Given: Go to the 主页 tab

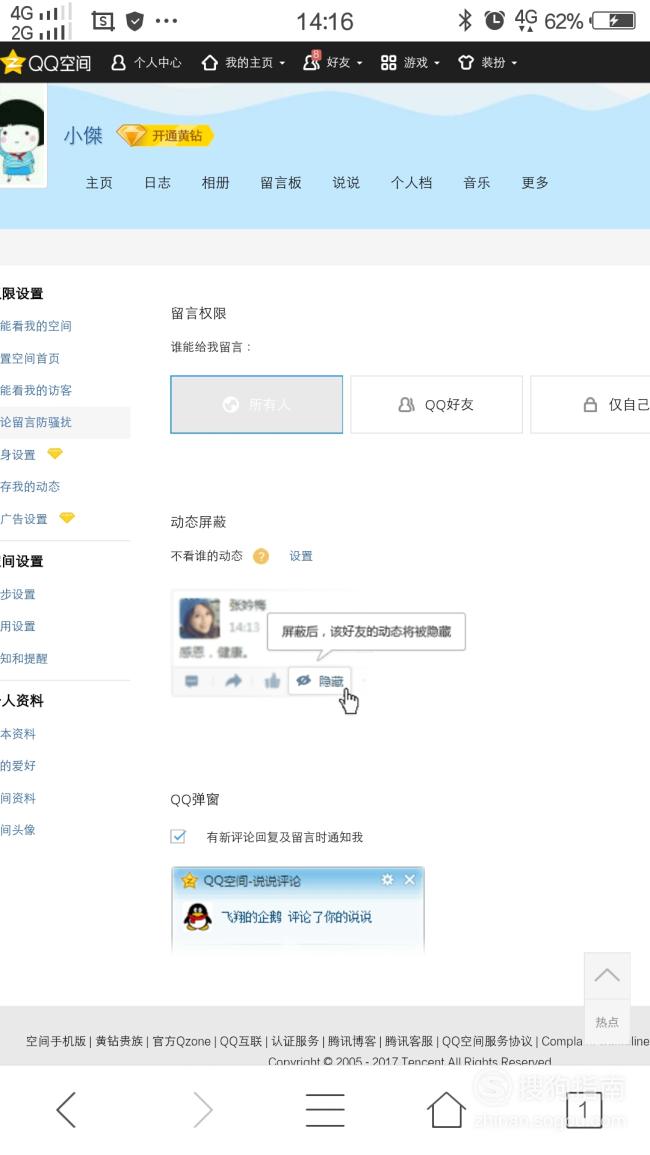Looking at the screenshot, I should (x=99, y=183).
